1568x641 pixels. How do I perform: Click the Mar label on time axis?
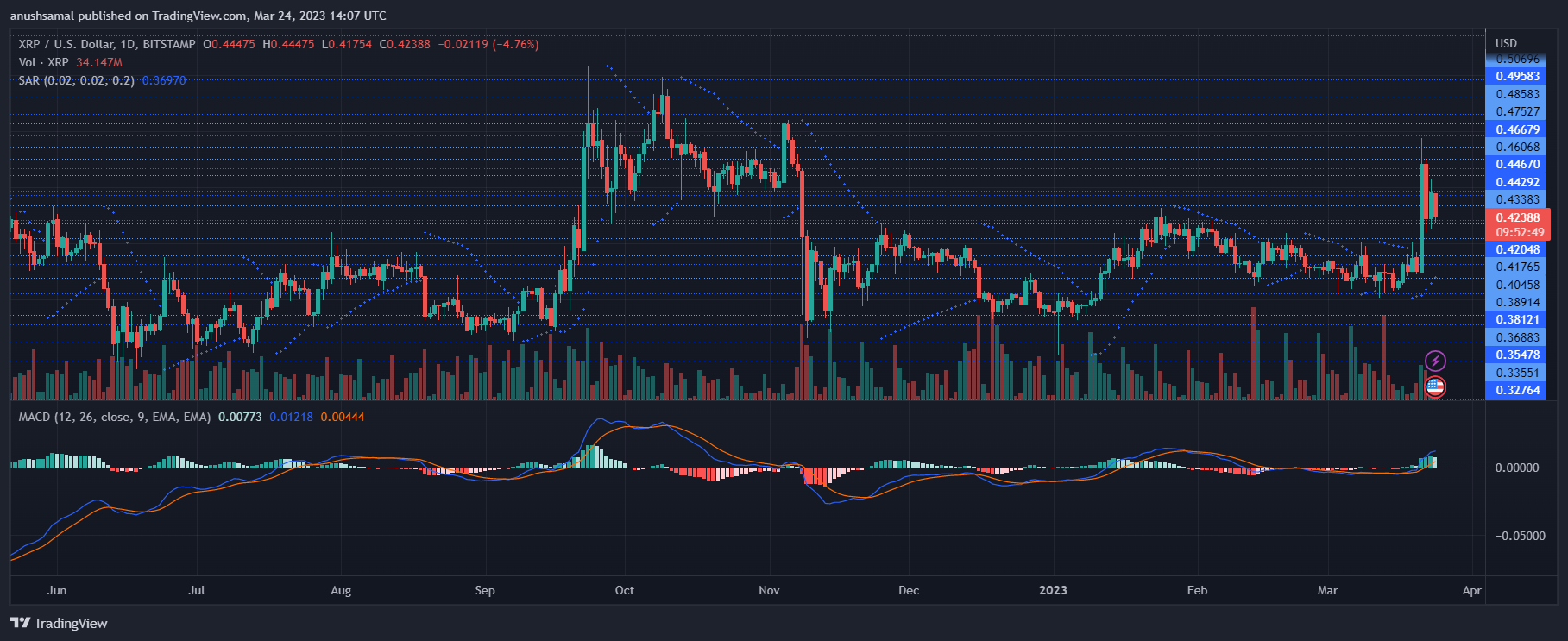click(1327, 590)
